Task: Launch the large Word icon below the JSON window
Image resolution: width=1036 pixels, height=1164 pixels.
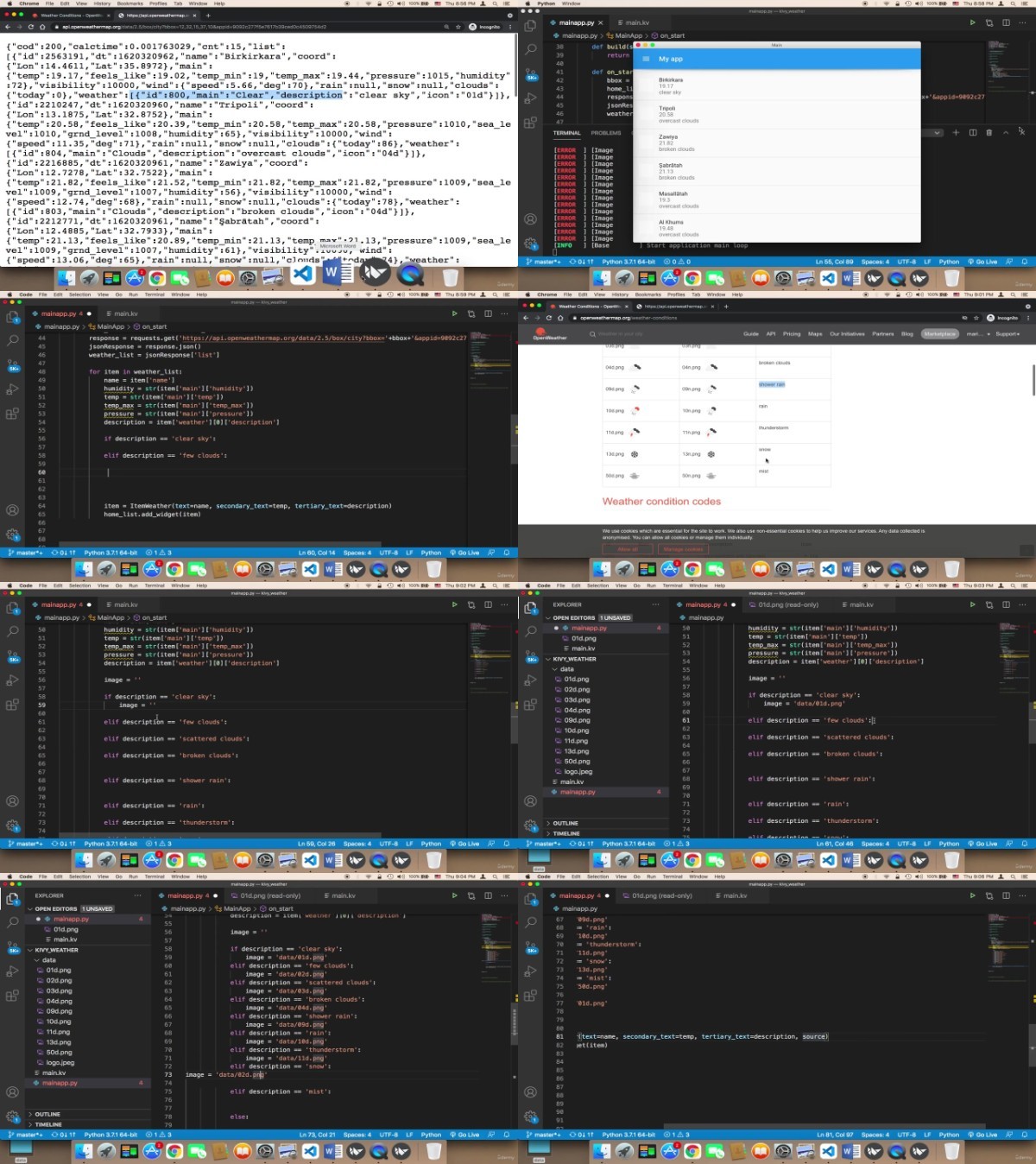Action: [x=338, y=274]
